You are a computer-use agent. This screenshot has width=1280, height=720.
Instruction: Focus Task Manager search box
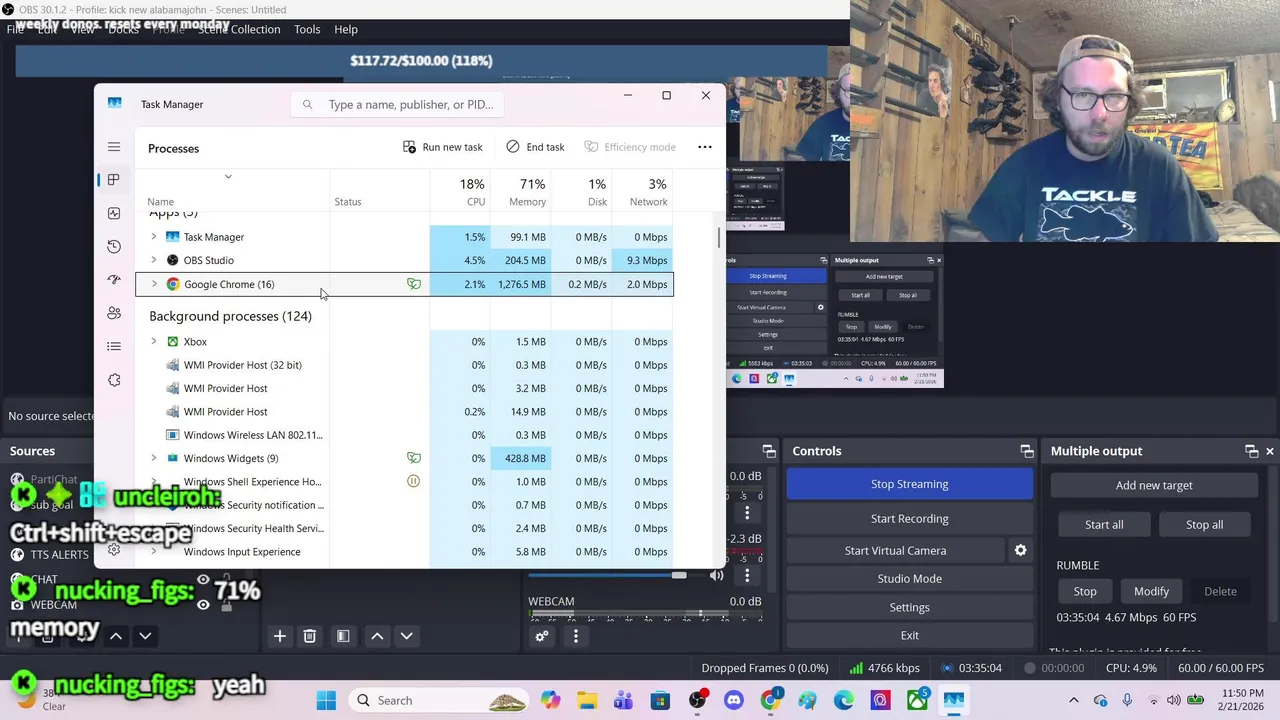point(397,104)
